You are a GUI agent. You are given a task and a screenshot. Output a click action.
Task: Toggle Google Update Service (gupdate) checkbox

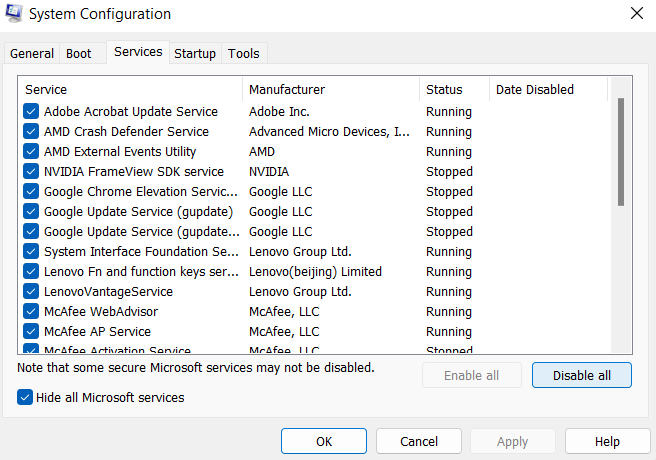[31, 212]
